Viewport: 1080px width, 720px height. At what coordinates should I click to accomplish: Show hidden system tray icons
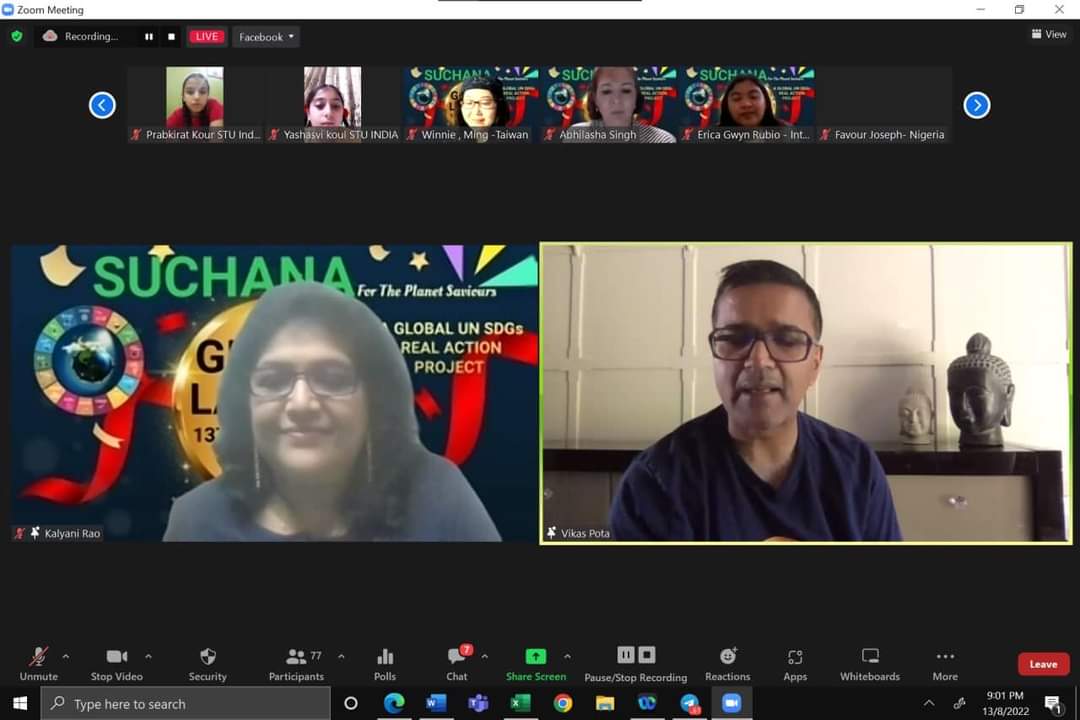click(929, 703)
